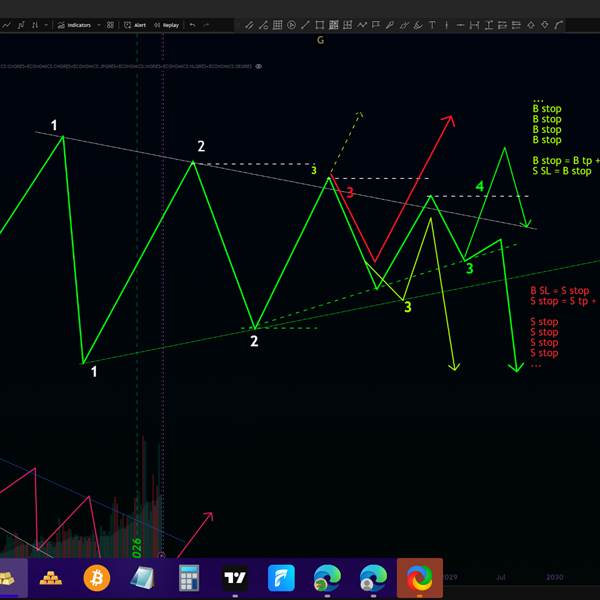Select the green '4' label
600x600 pixels.
click(x=479, y=186)
